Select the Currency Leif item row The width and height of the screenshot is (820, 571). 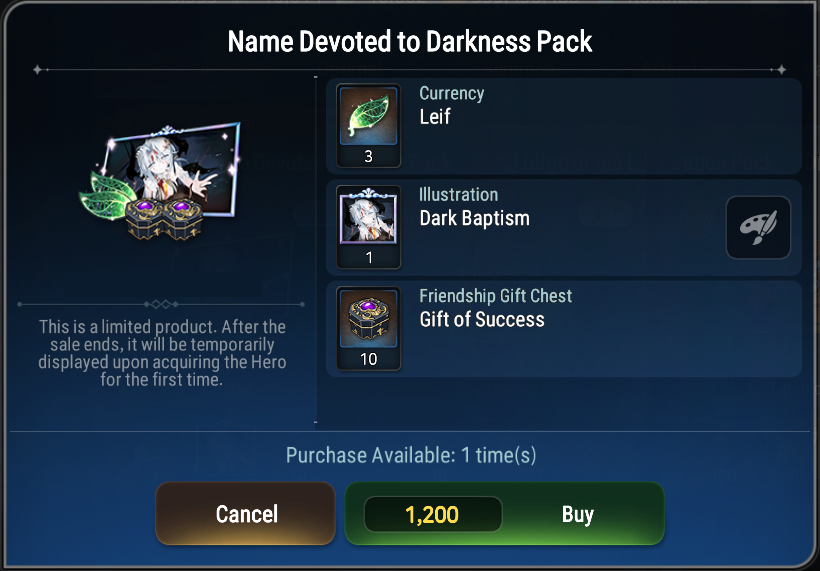[x=564, y=126]
